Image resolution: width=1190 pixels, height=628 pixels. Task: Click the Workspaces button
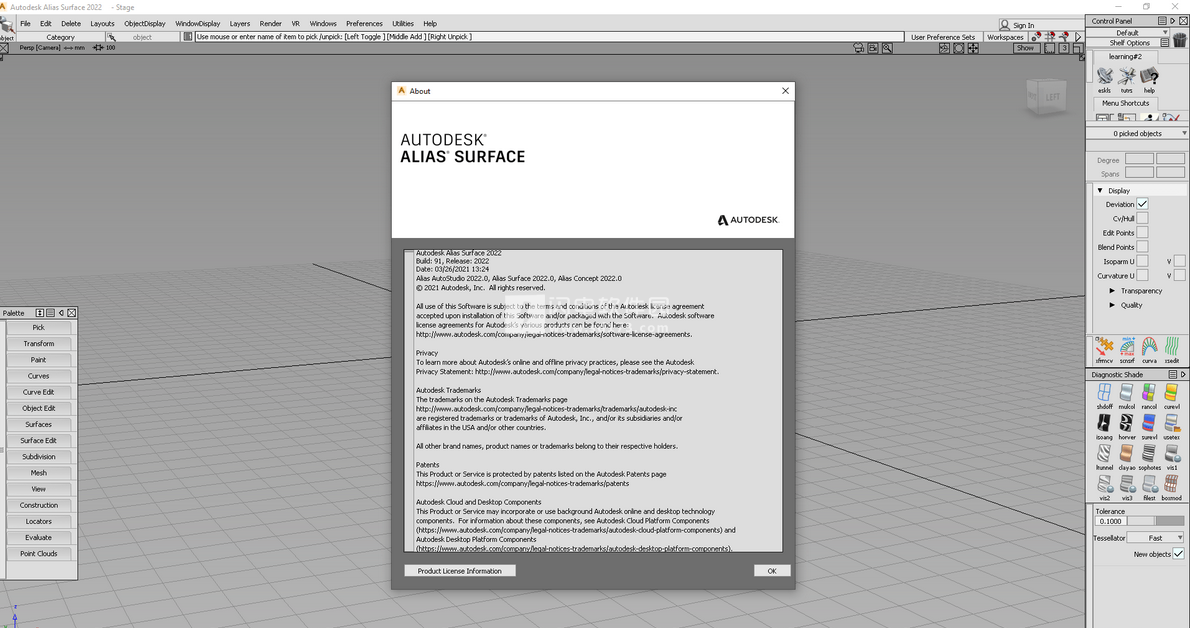[x=1006, y=36]
